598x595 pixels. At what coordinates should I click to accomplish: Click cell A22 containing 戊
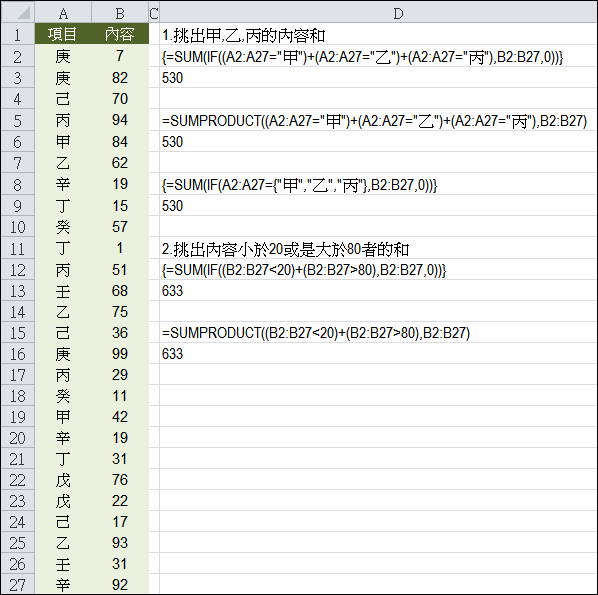pyautogui.click(x=63, y=479)
